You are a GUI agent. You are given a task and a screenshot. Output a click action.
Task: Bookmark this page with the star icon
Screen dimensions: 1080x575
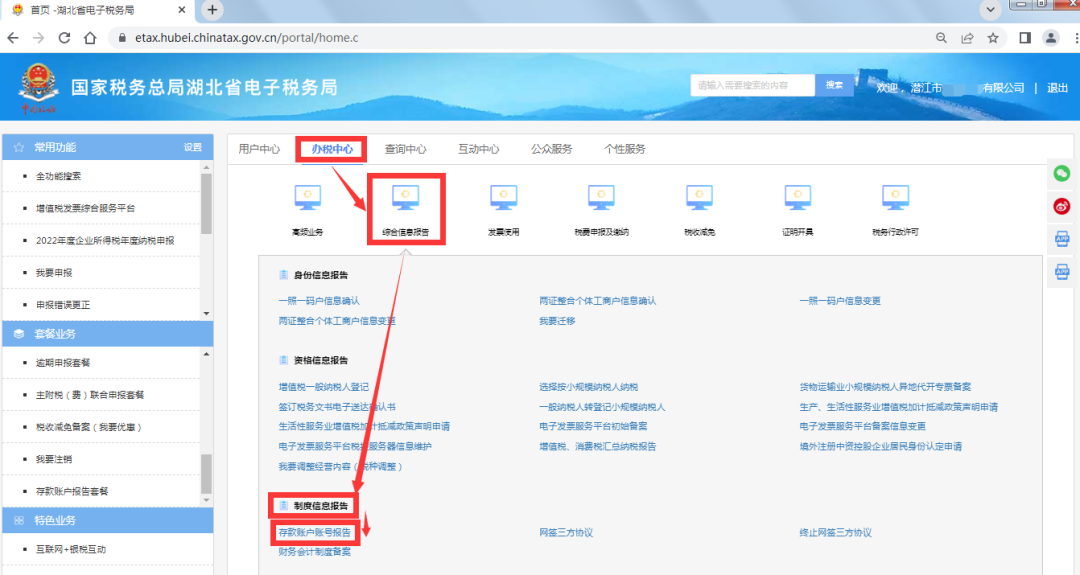[x=993, y=38]
